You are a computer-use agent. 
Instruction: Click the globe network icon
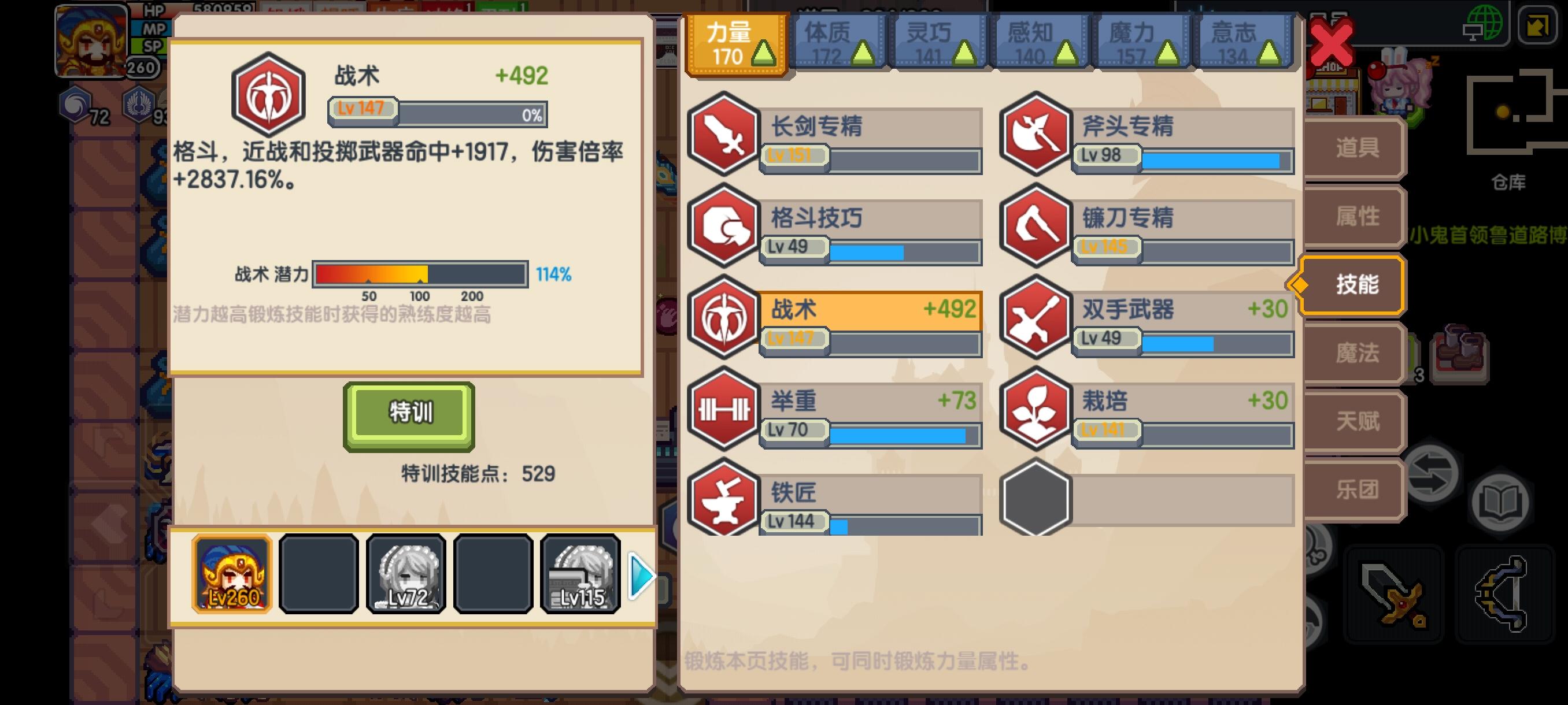1483,23
